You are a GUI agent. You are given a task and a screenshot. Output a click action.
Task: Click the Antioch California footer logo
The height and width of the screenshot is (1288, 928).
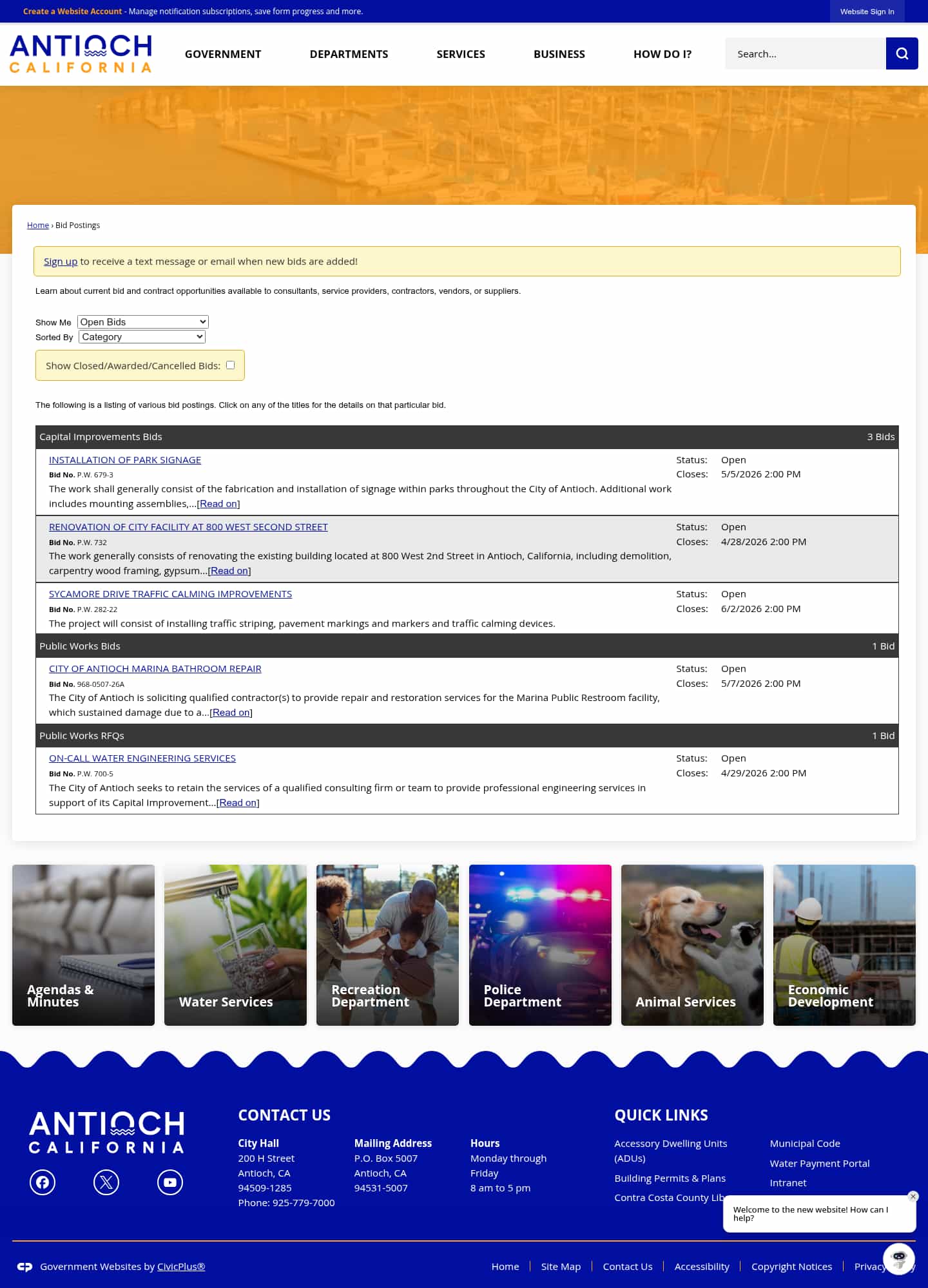tap(106, 1132)
